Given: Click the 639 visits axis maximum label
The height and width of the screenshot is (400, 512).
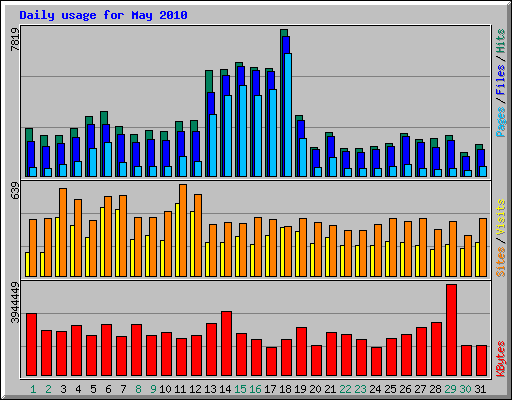Looking at the screenshot, I should (x=15, y=191).
